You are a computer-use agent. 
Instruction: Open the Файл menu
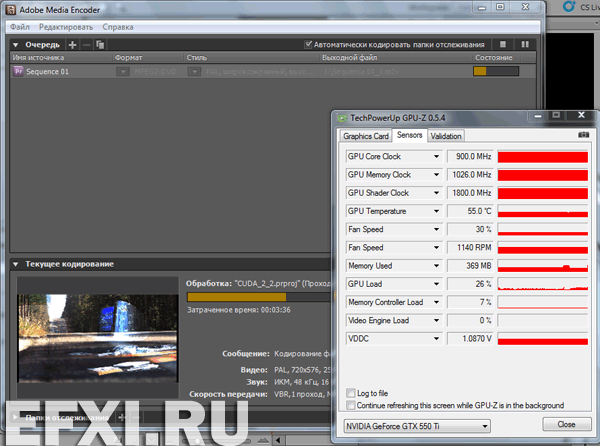20,27
